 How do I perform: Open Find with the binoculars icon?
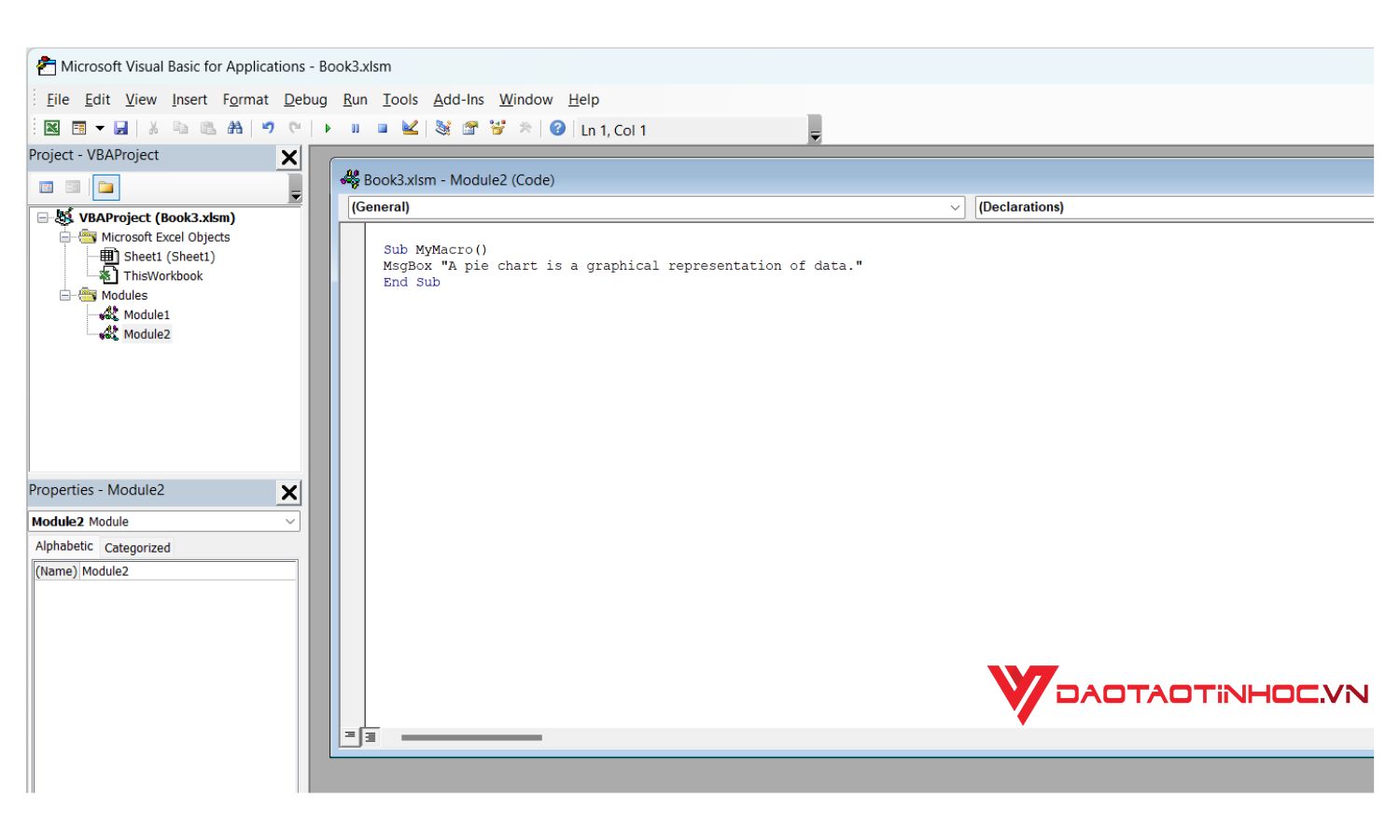click(x=235, y=128)
